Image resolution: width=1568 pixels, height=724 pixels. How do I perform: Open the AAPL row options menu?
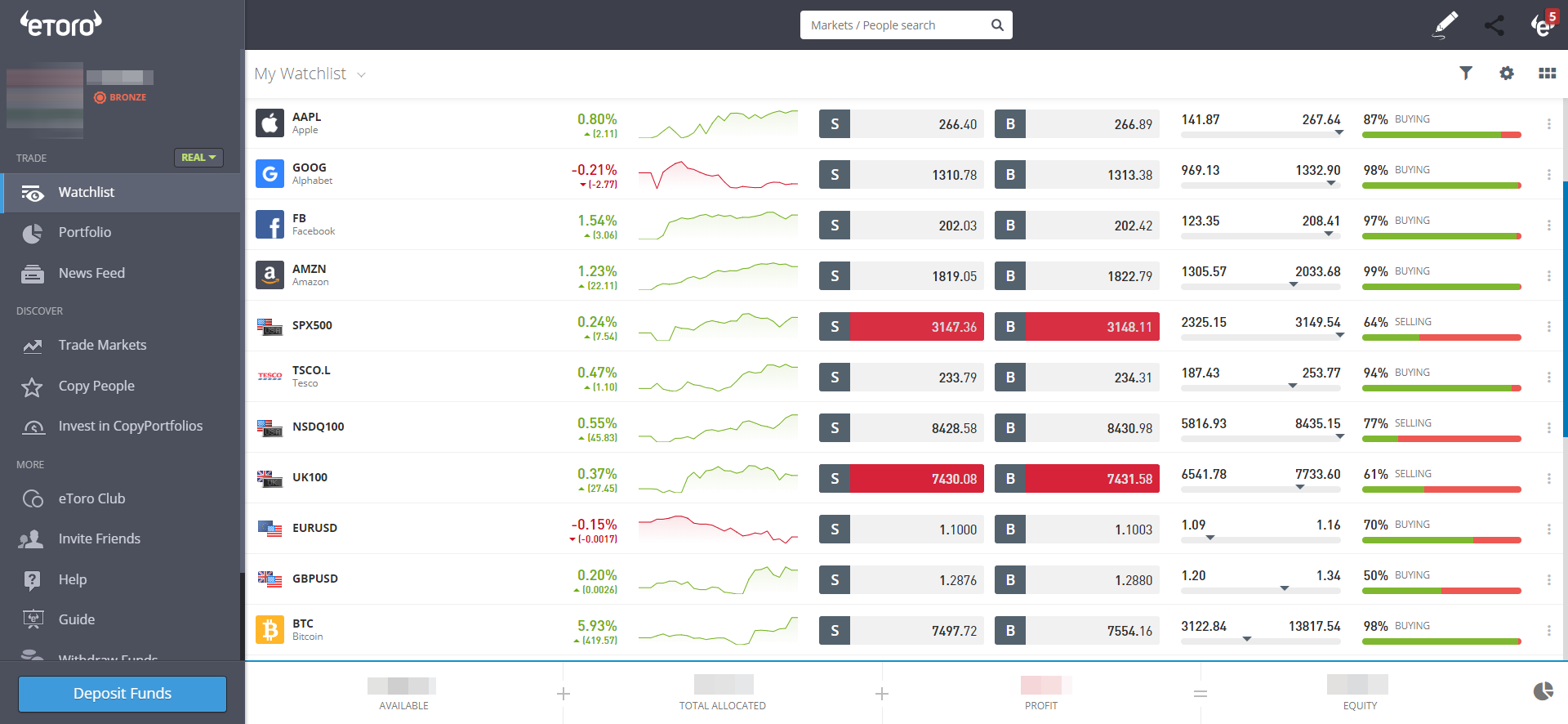point(1548,124)
